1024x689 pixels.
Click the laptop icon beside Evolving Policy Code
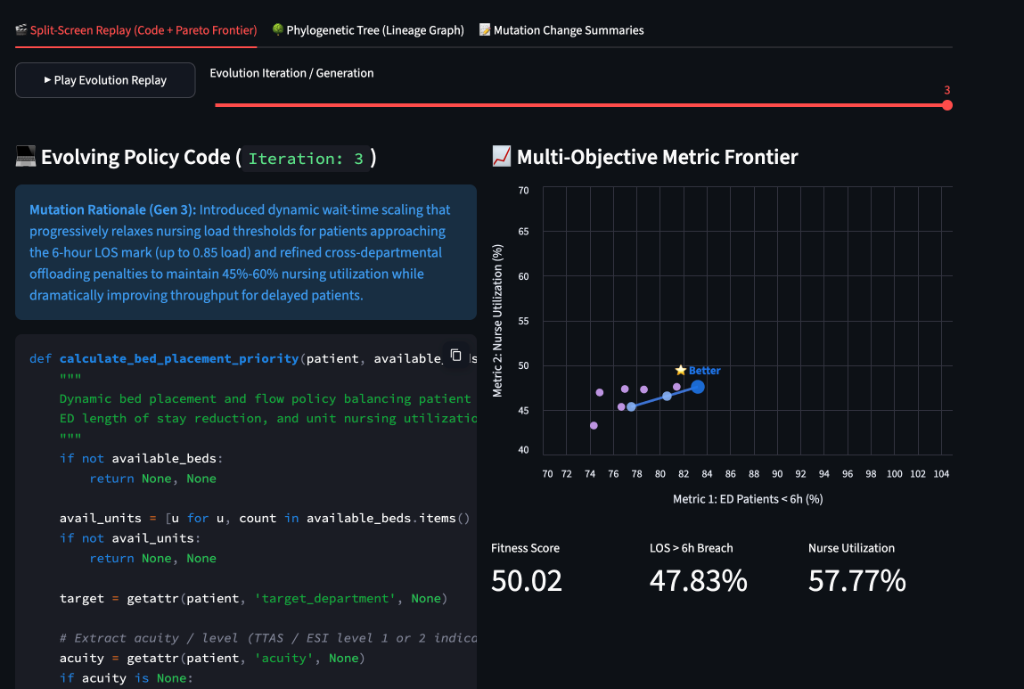point(25,157)
